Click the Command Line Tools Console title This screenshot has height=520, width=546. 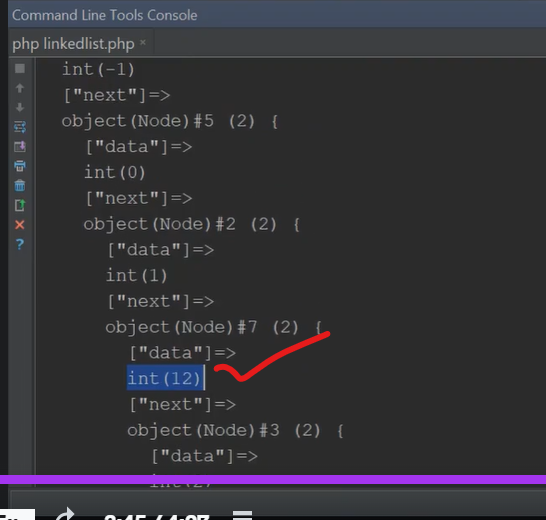104,15
